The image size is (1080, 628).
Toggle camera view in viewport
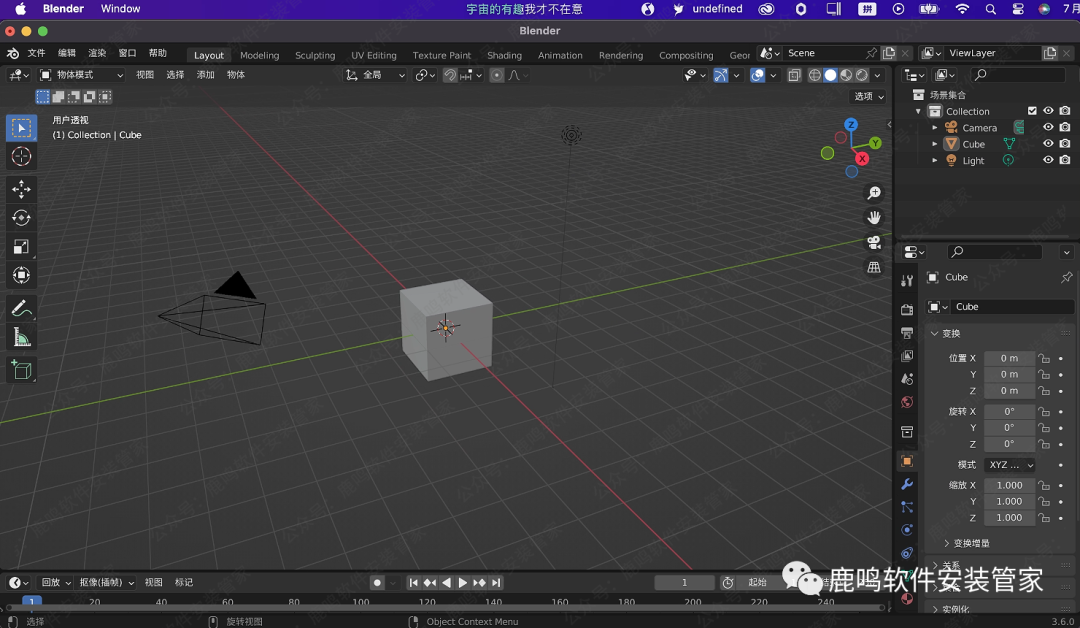coord(874,242)
